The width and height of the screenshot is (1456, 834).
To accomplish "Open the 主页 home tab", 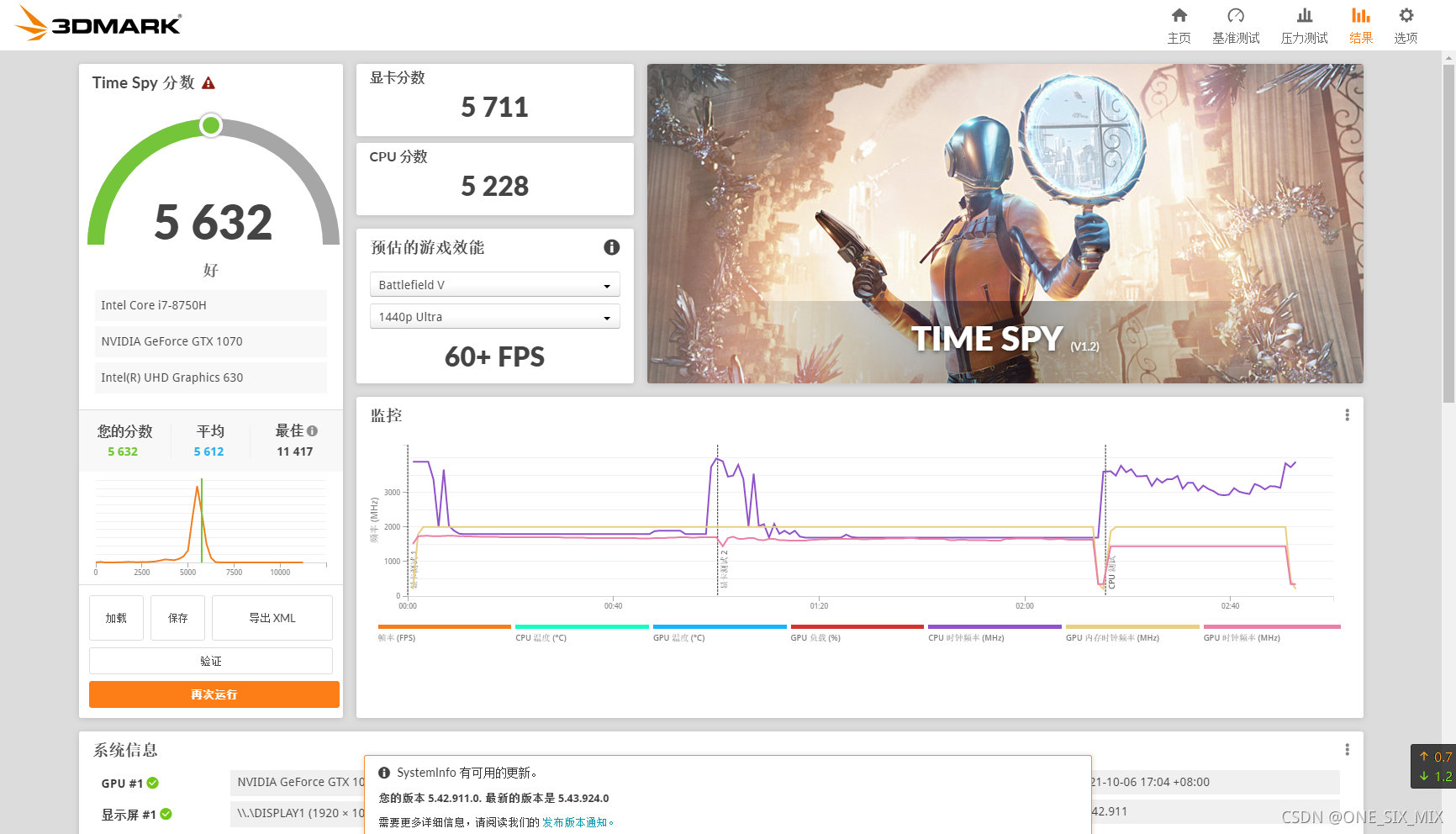I will (x=1179, y=25).
